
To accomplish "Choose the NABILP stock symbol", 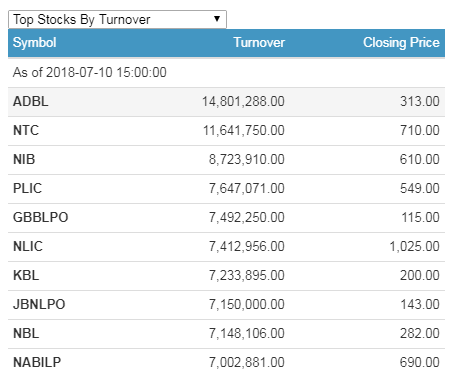I will (37, 362).
